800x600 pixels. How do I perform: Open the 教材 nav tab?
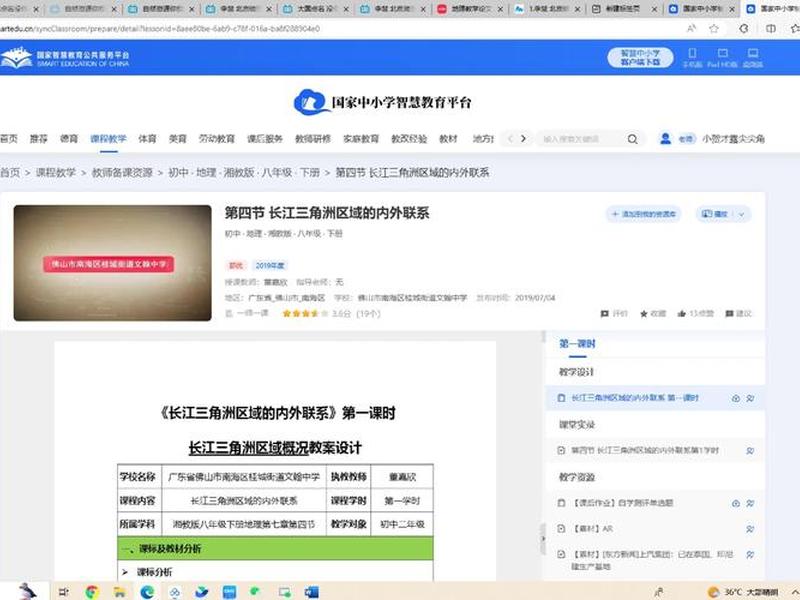[x=448, y=139]
